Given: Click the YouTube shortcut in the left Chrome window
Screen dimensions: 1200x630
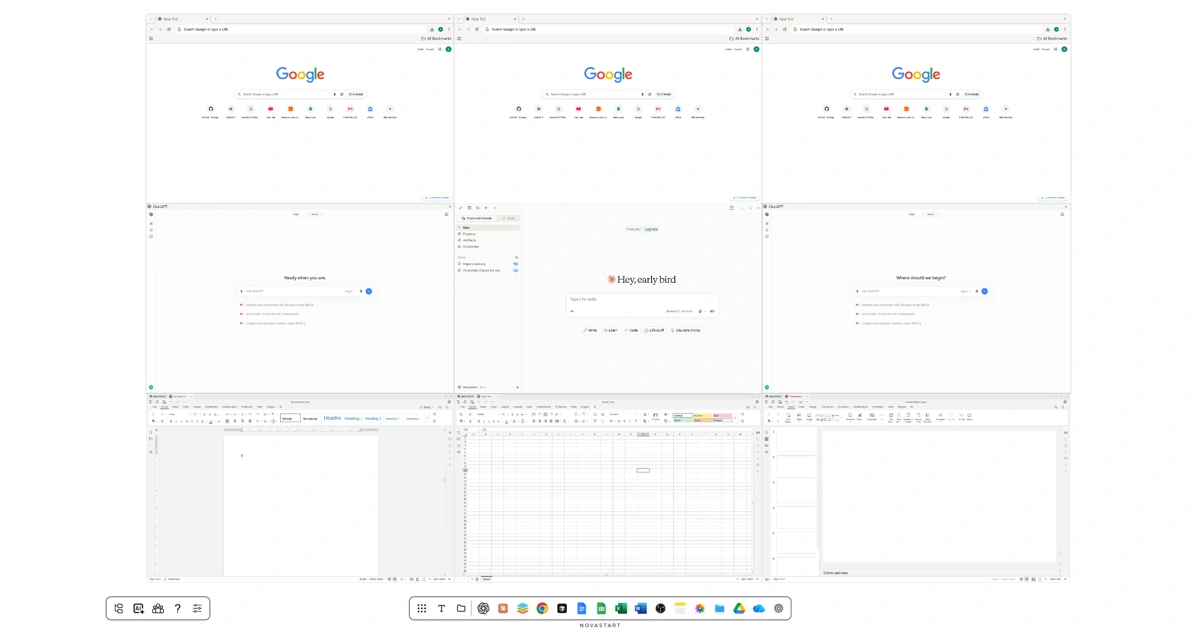Looking at the screenshot, I should 271,109.
